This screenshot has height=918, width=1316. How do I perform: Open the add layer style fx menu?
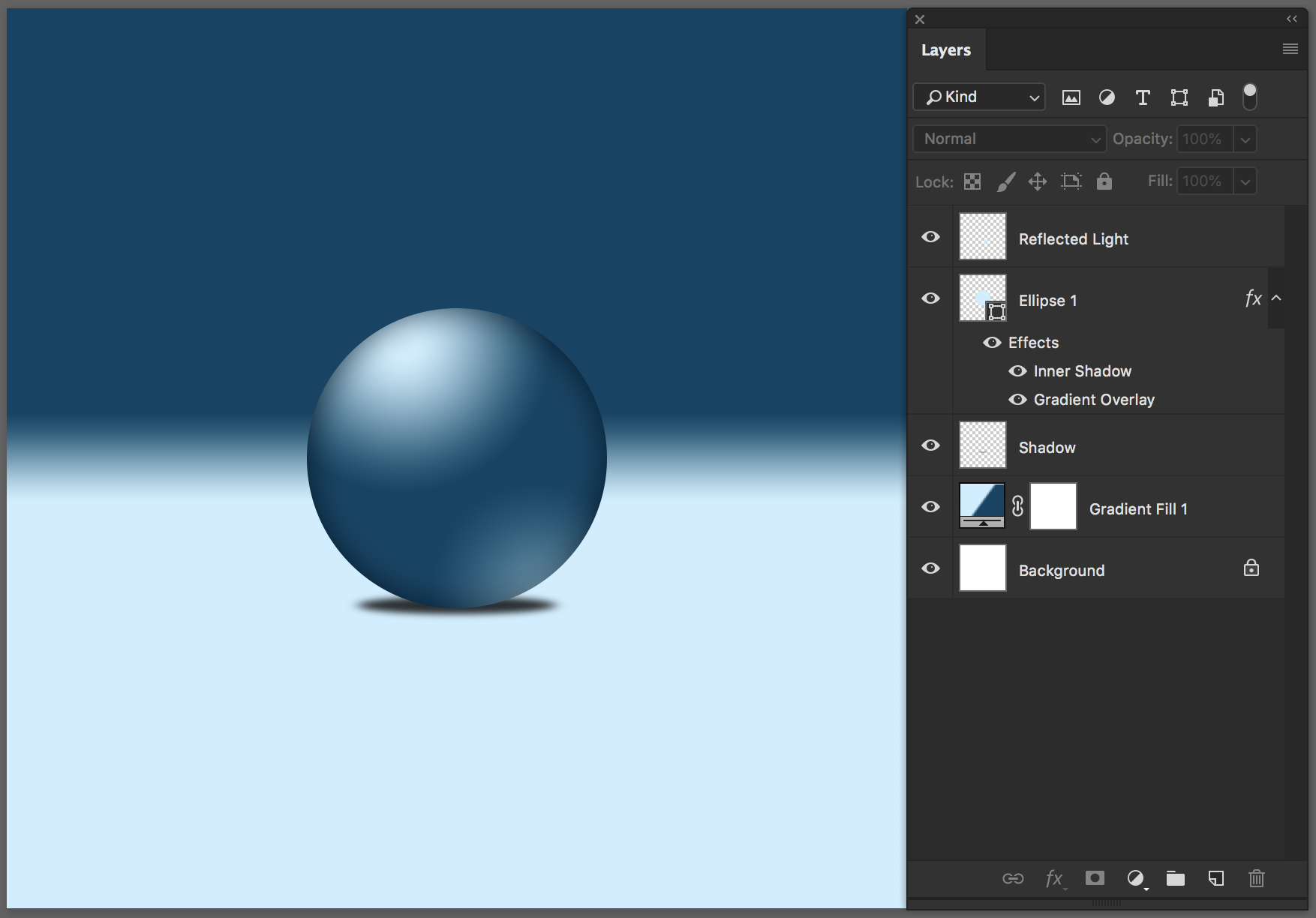(1054, 878)
